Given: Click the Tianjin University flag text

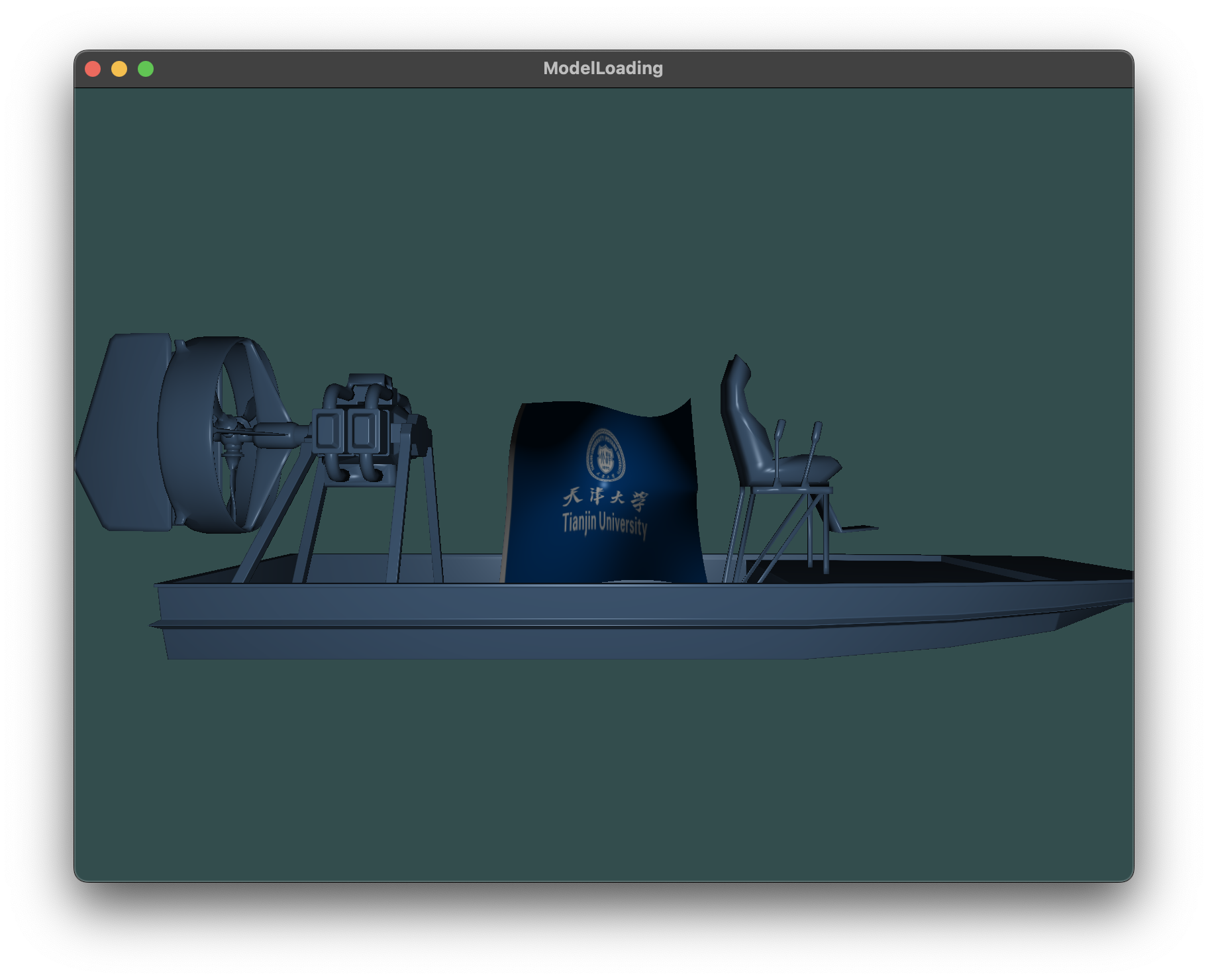Looking at the screenshot, I should point(605,524).
